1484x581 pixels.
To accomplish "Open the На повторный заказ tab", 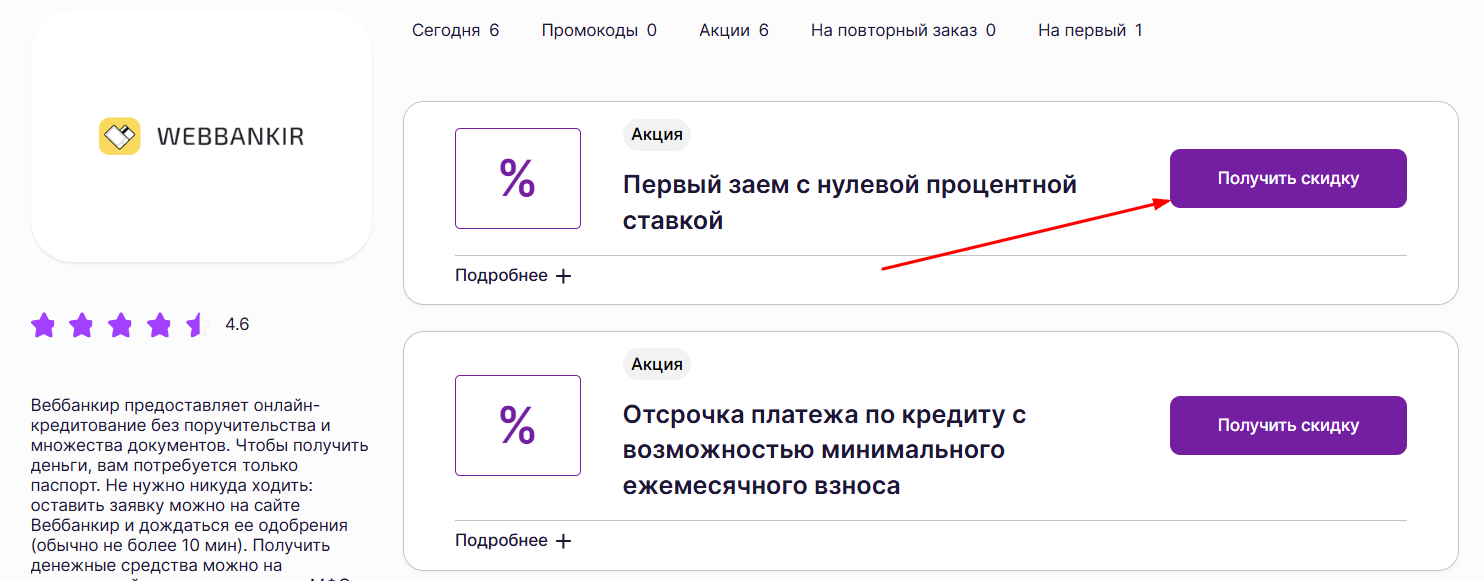I will (902, 30).
